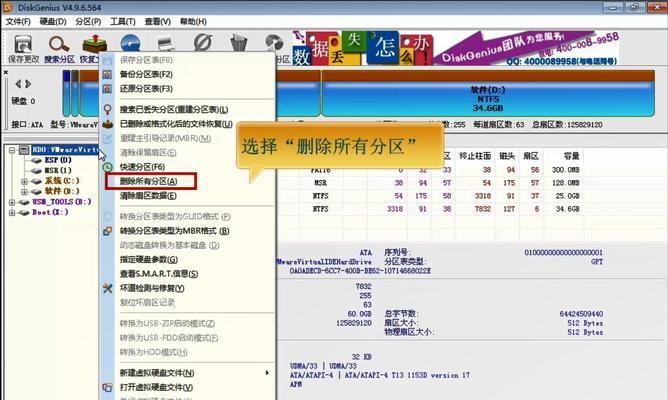Choose 打开虚拟硬盘文件(V) menu entry
Viewport: 668px width, 400px height.
pyautogui.click(x=156, y=387)
